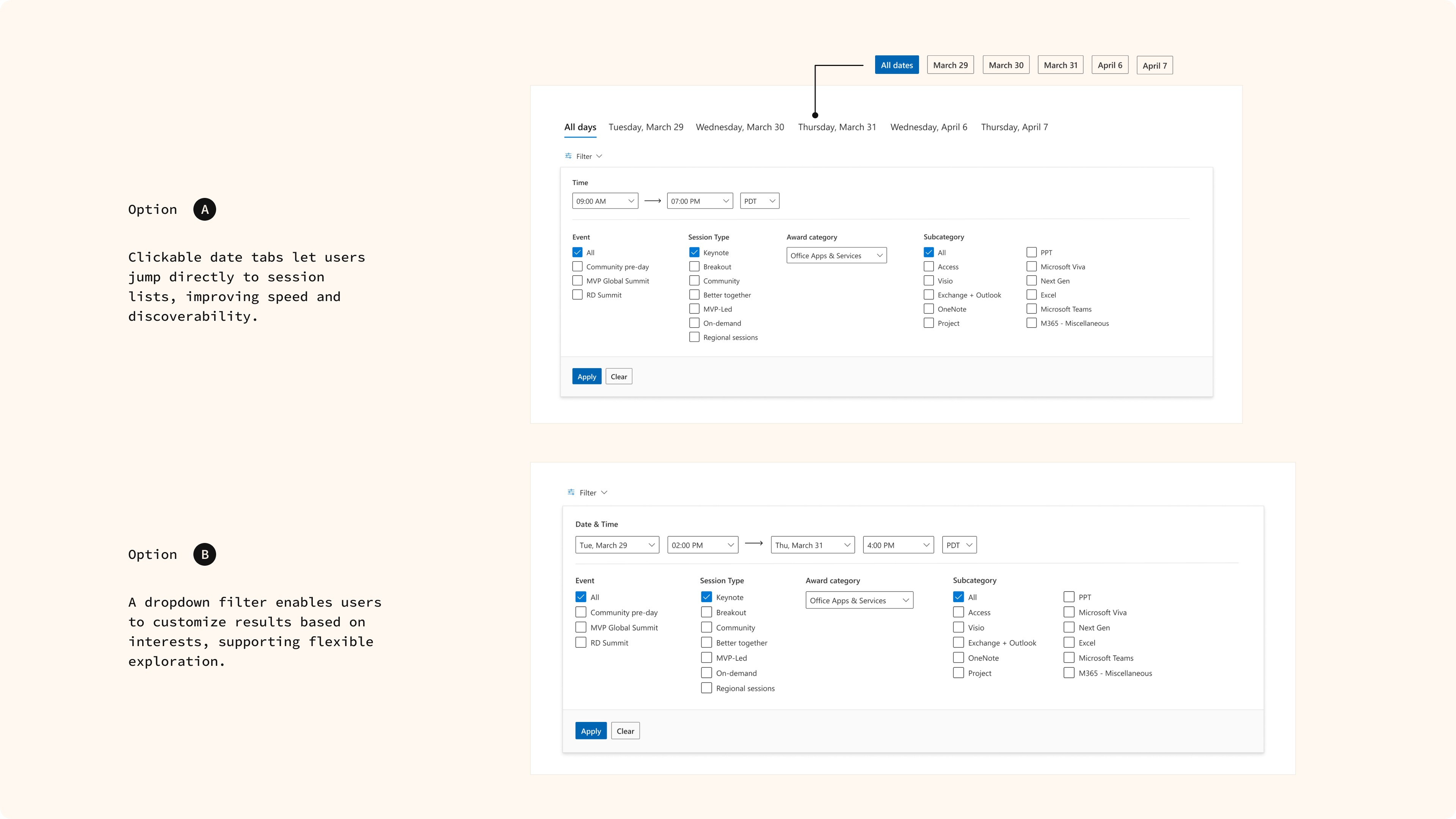Select the All dates pill button
Image resolution: width=1456 pixels, height=819 pixels.
pos(896,65)
